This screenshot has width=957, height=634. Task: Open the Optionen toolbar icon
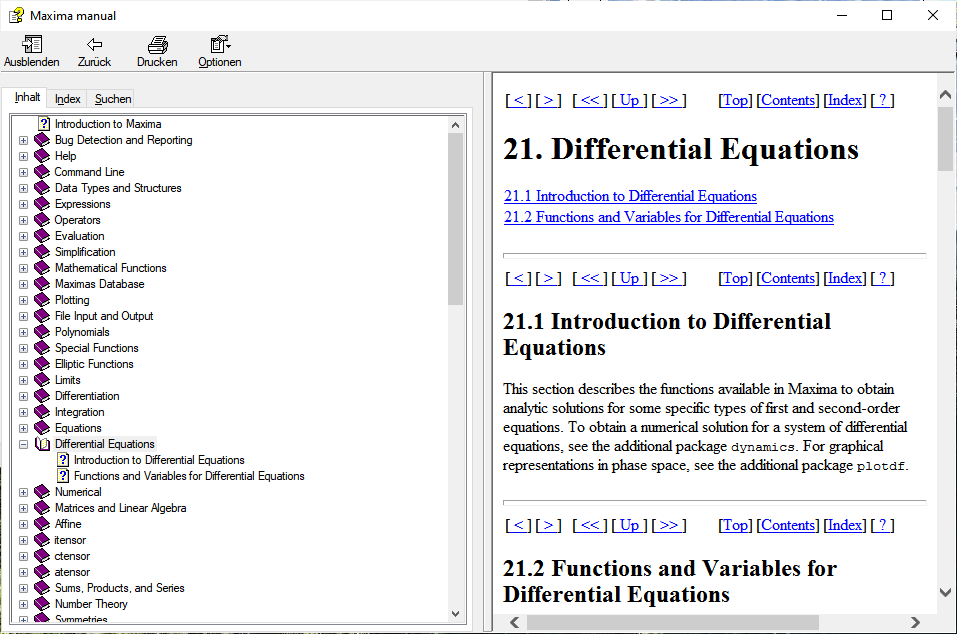coord(219,45)
